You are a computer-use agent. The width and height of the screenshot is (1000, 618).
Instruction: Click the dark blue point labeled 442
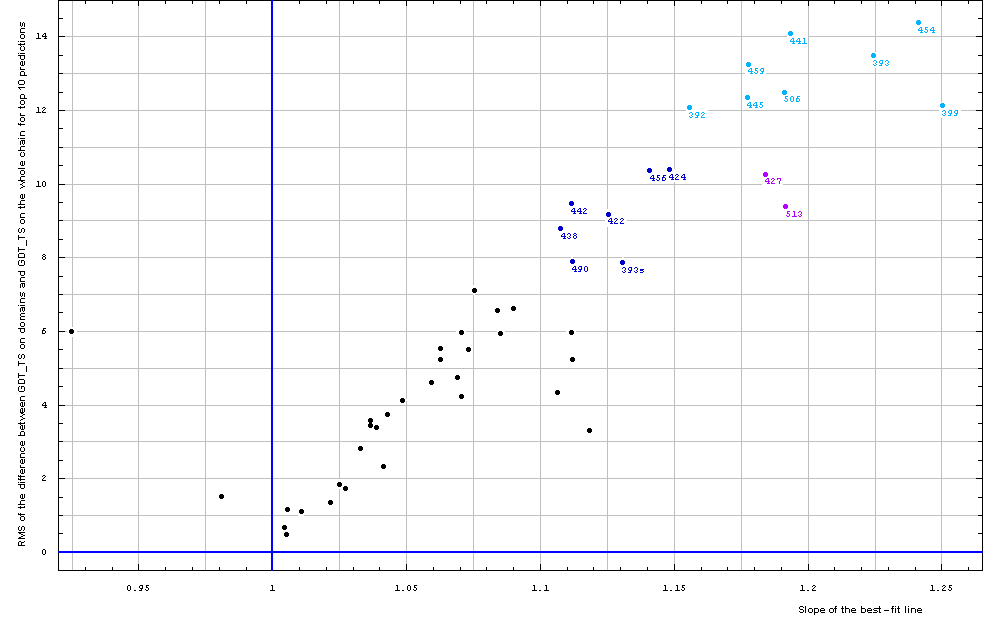coord(571,204)
